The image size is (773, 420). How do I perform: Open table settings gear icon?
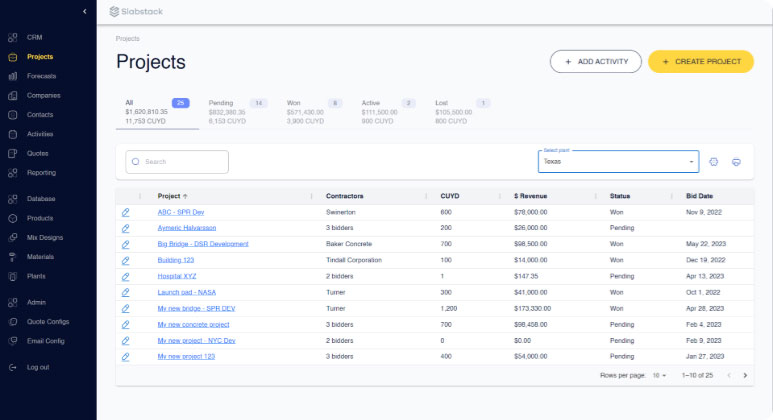714,162
